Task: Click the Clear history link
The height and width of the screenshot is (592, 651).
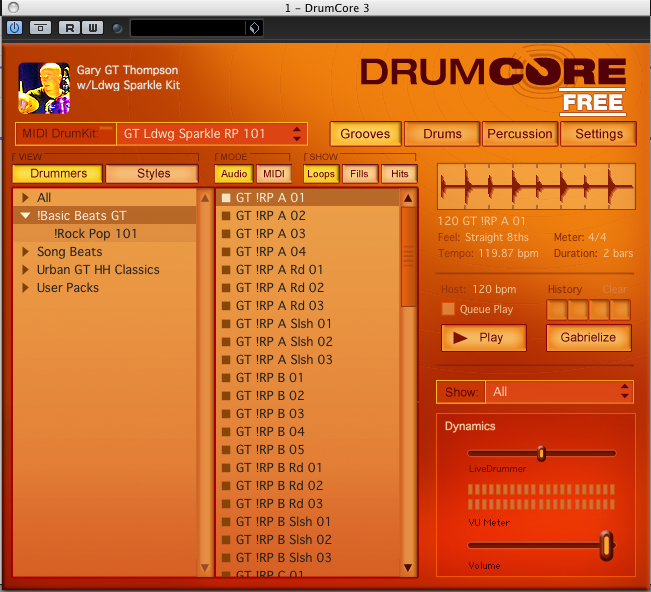Action: pyautogui.click(x=614, y=289)
